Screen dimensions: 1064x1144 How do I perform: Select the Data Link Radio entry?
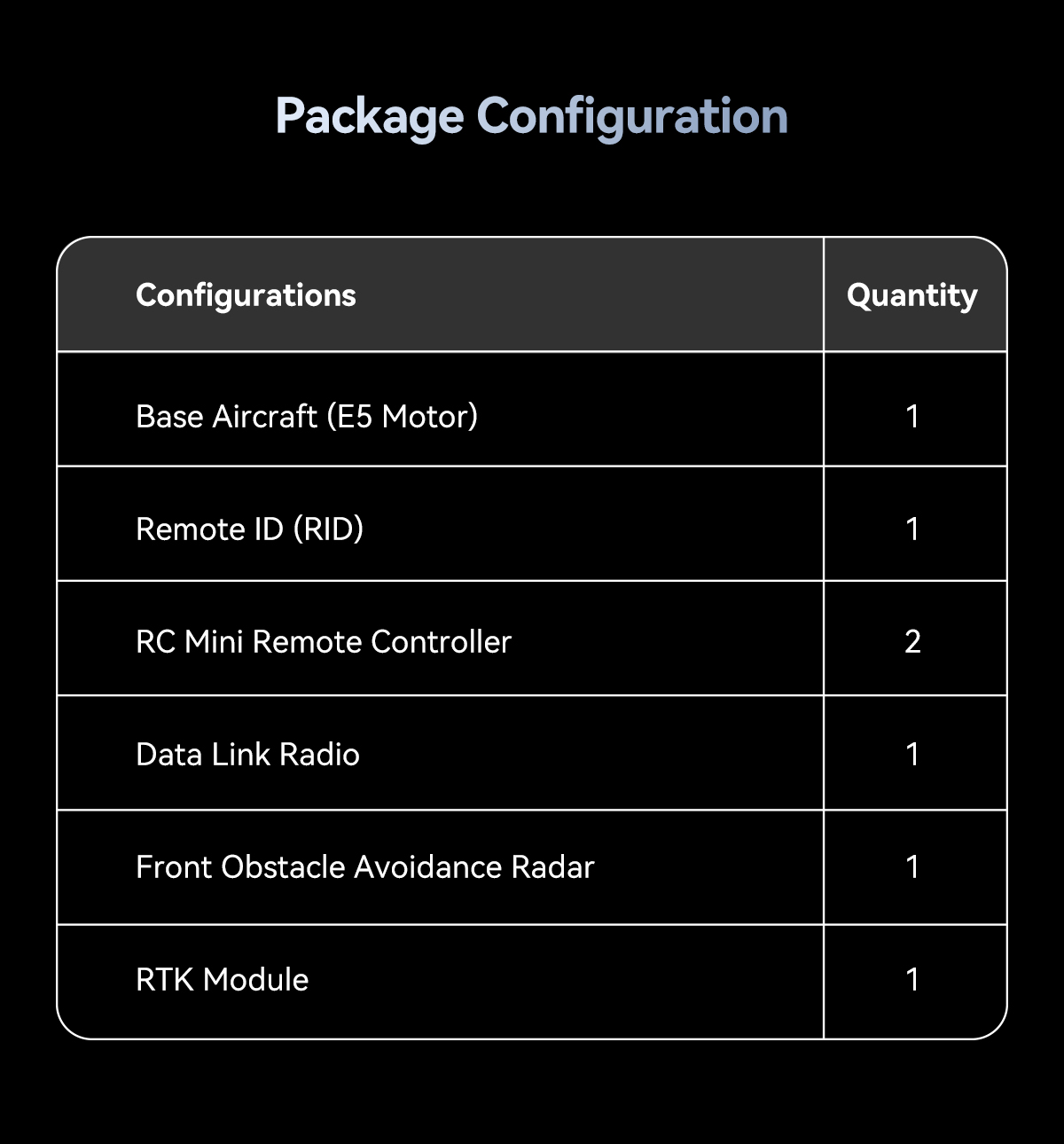click(247, 755)
